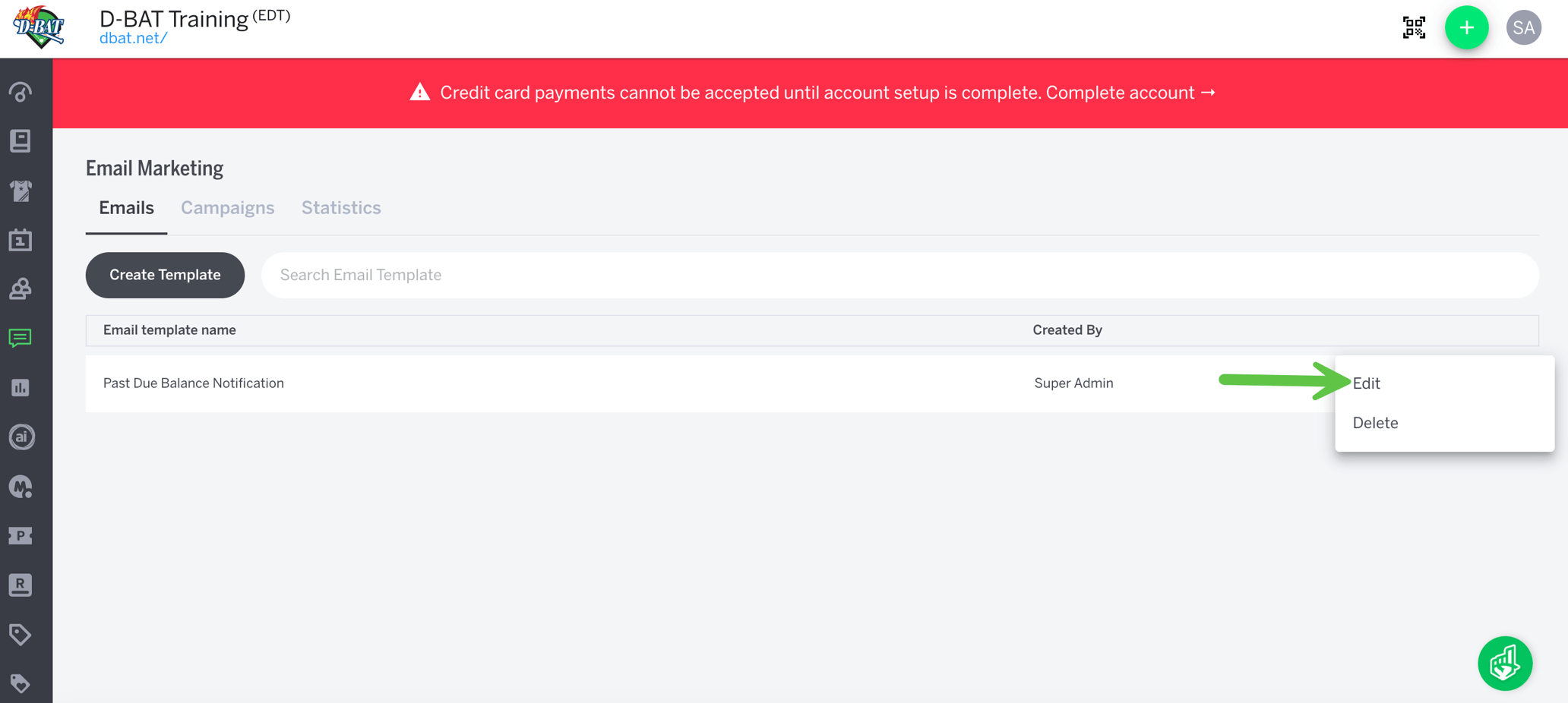
Task: Open the SA user avatar menu
Action: 1524,27
